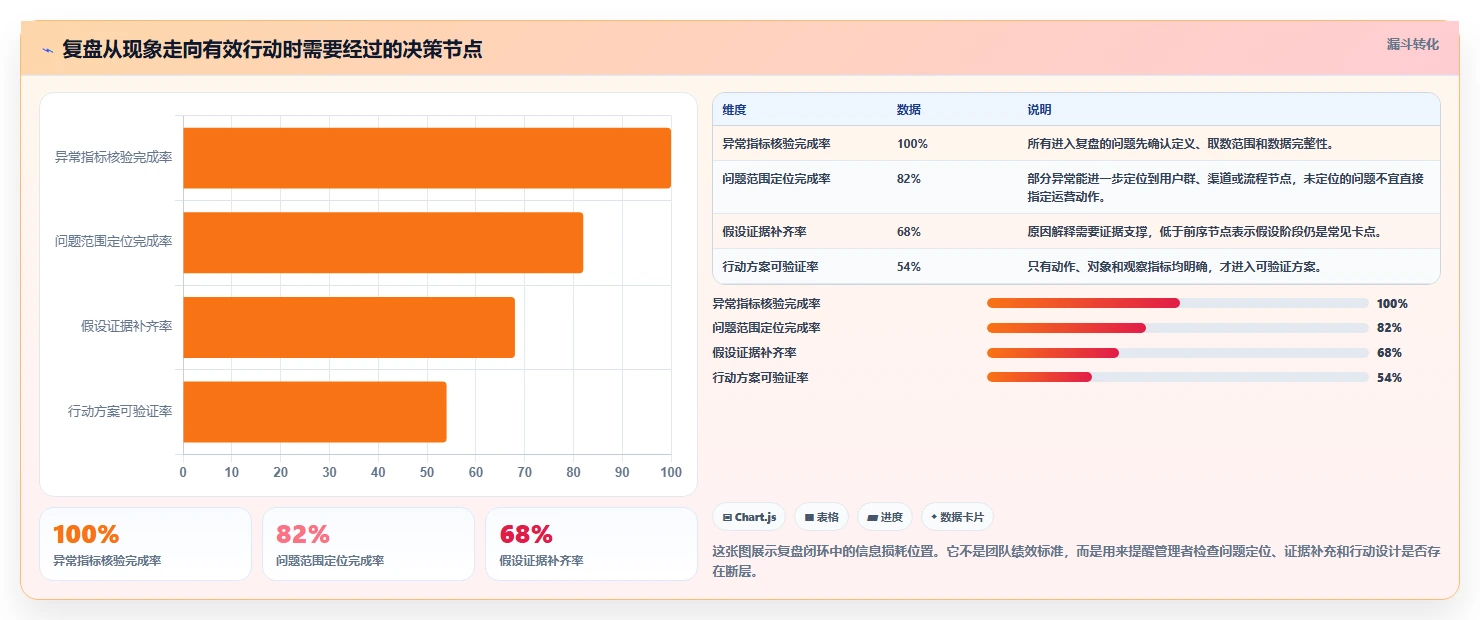1480x620 pixels.
Task: Click the card title 复盘从现象走向有效行动时需要经过的决策节点
Action: pyautogui.click(x=272, y=49)
